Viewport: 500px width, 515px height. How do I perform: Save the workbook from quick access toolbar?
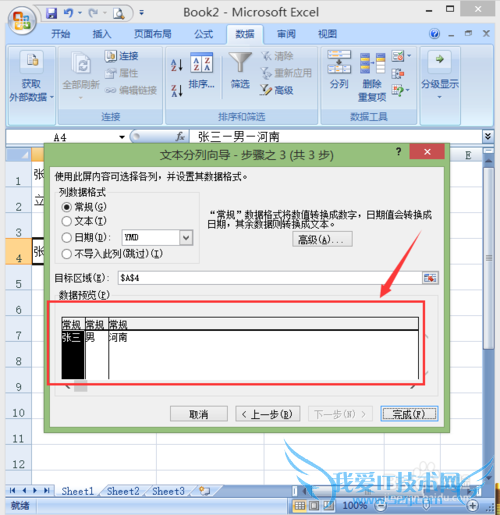tap(52, 13)
